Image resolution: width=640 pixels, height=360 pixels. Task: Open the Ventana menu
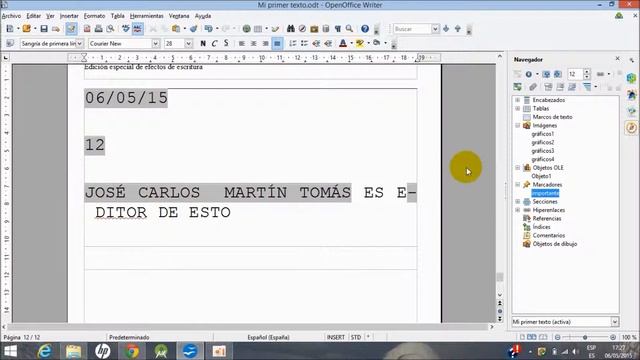[x=179, y=16]
